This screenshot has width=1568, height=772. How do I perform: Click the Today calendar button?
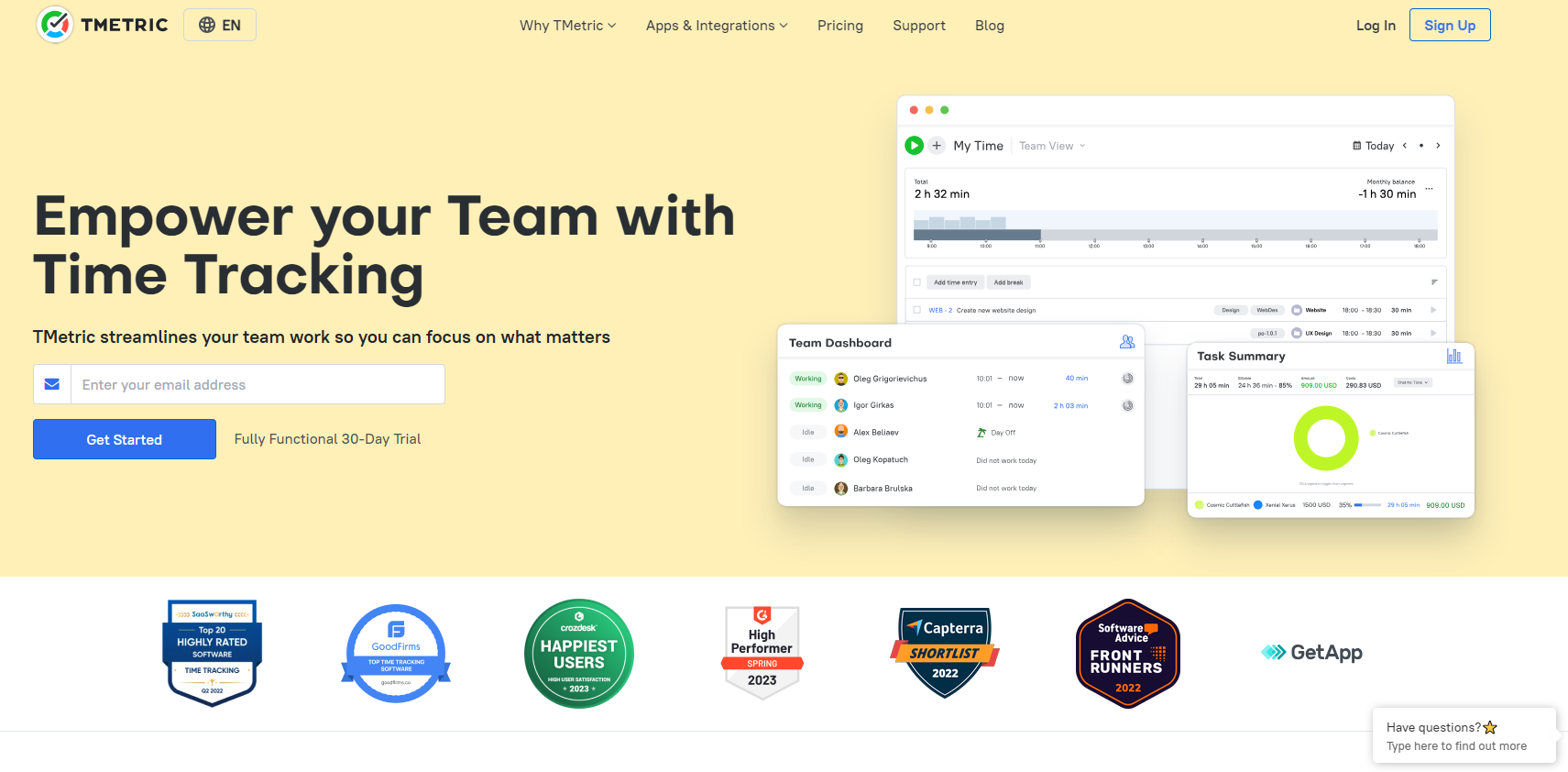(x=1373, y=146)
